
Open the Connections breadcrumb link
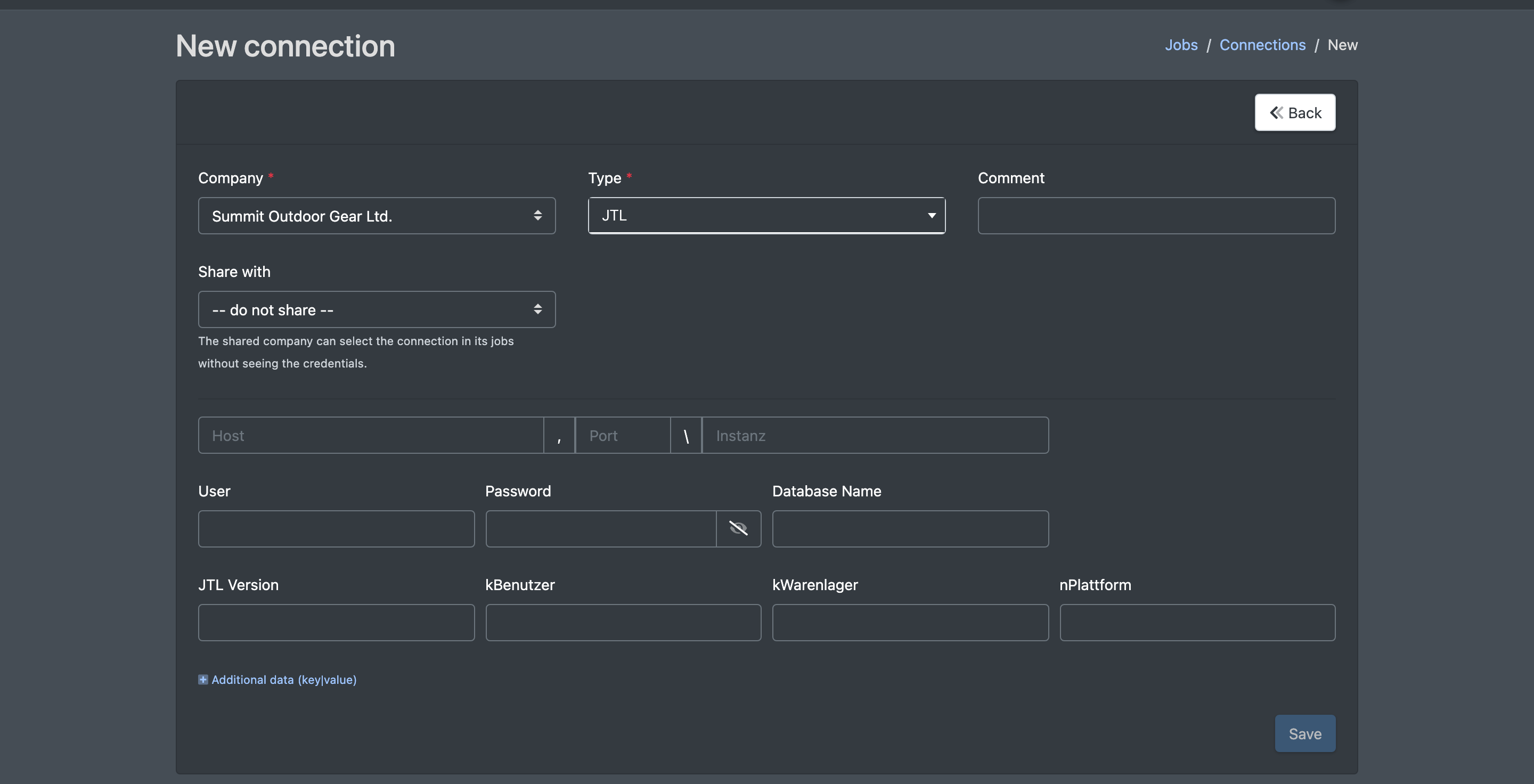pyautogui.click(x=1262, y=45)
